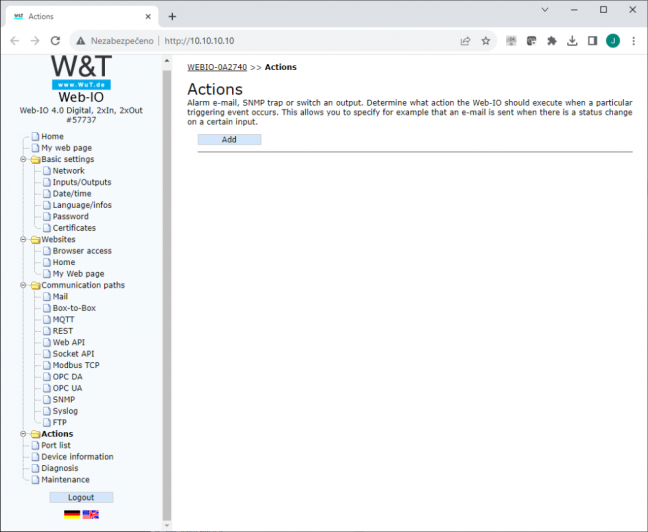Open the profile avatar J
This screenshot has width=648, height=532.
click(x=613, y=41)
